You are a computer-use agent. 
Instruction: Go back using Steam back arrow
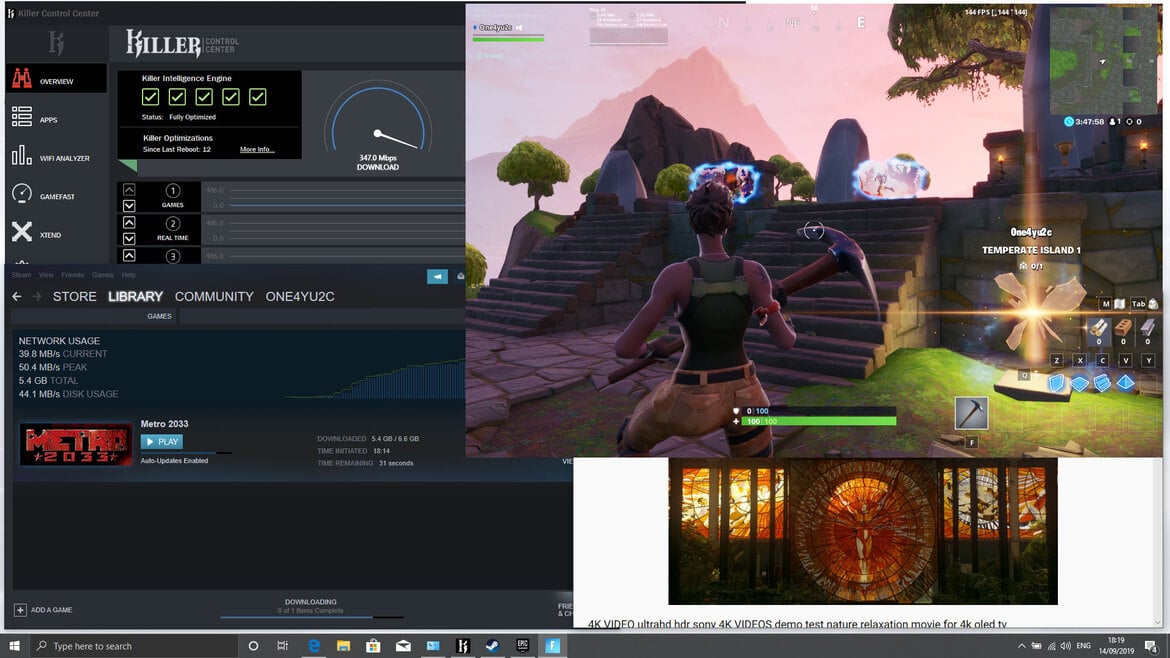click(16, 296)
